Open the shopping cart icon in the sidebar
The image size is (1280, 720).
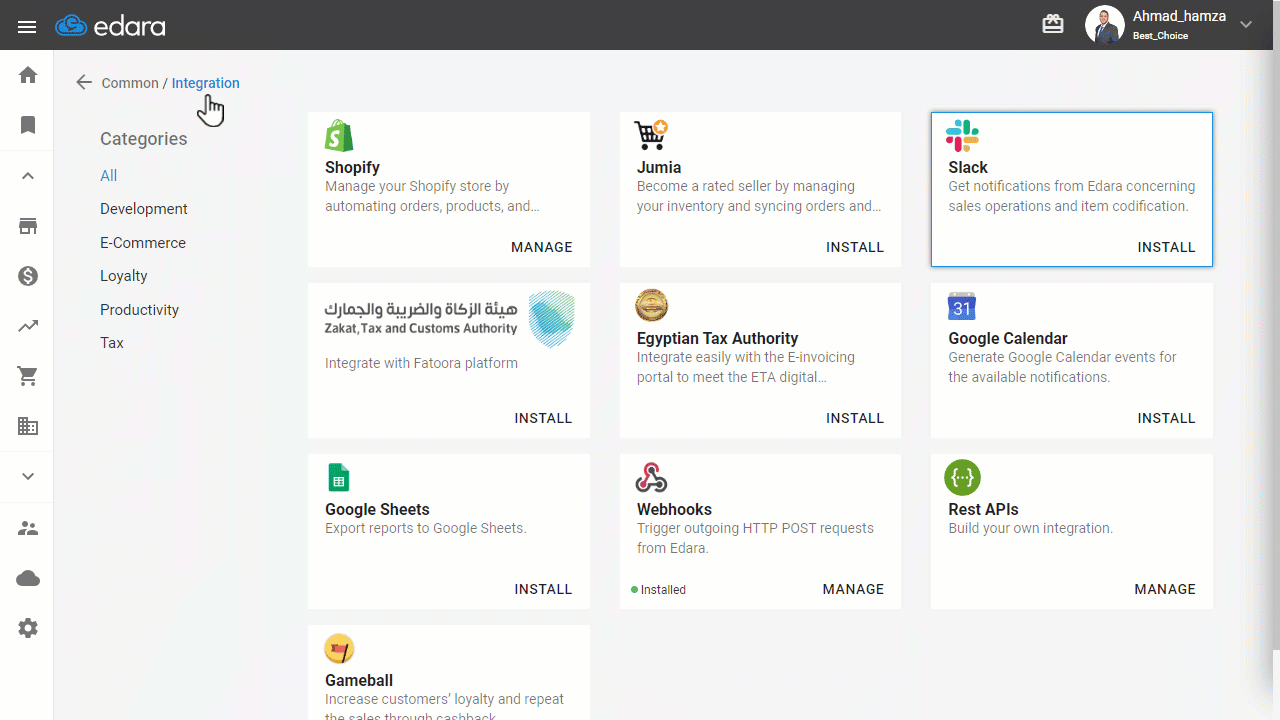[x=28, y=376]
